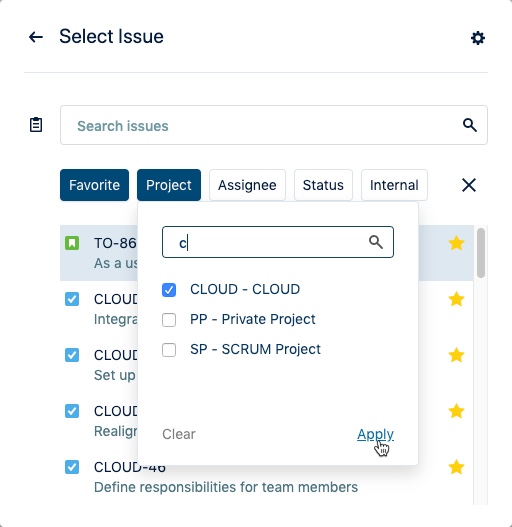The width and height of the screenshot is (512, 527).
Task: Click task type icon of Integra... issue
Action: point(72,299)
